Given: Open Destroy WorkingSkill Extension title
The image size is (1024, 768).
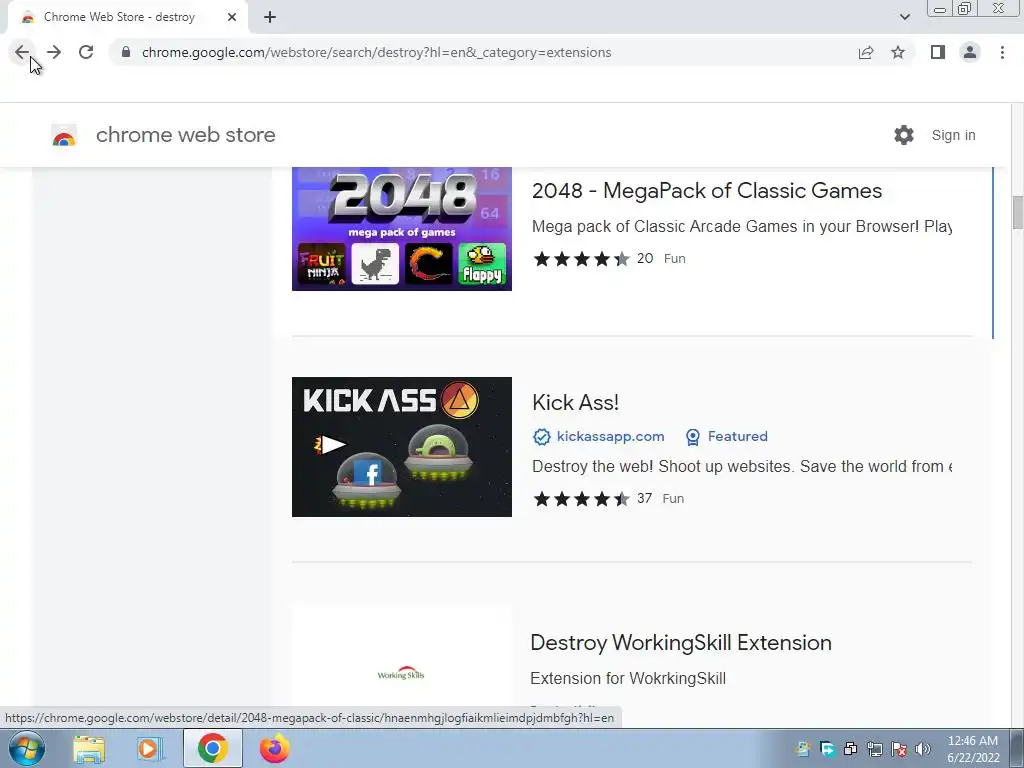Looking at the screenshot, I should [680, 643].
